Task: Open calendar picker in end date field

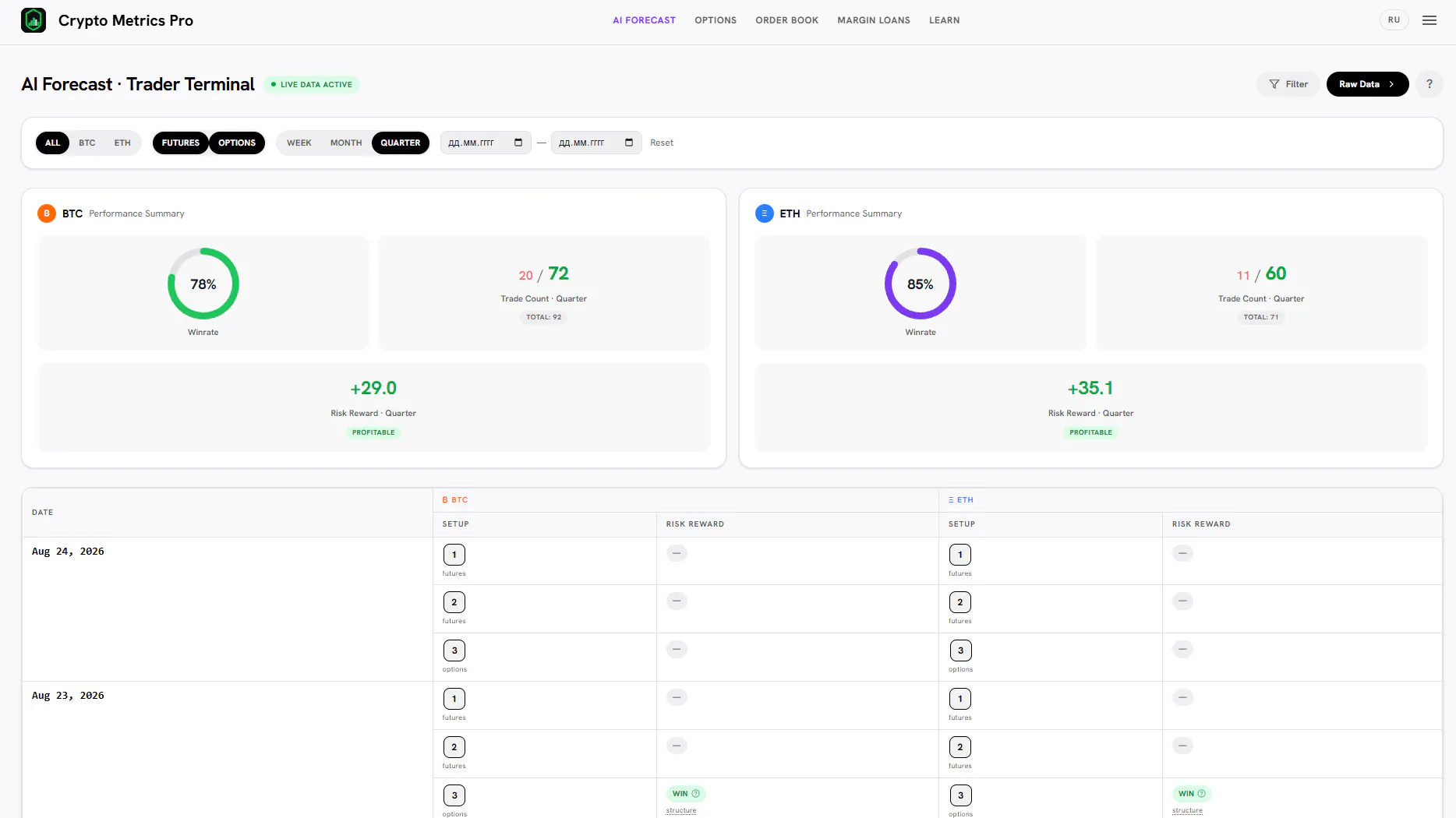Action: click(x=629, y=143)
